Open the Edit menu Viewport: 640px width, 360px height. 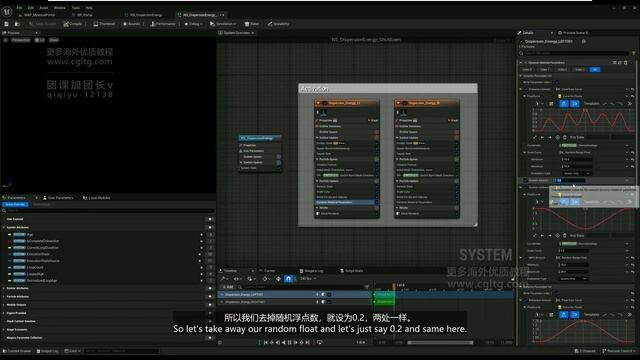pos(31,8)
